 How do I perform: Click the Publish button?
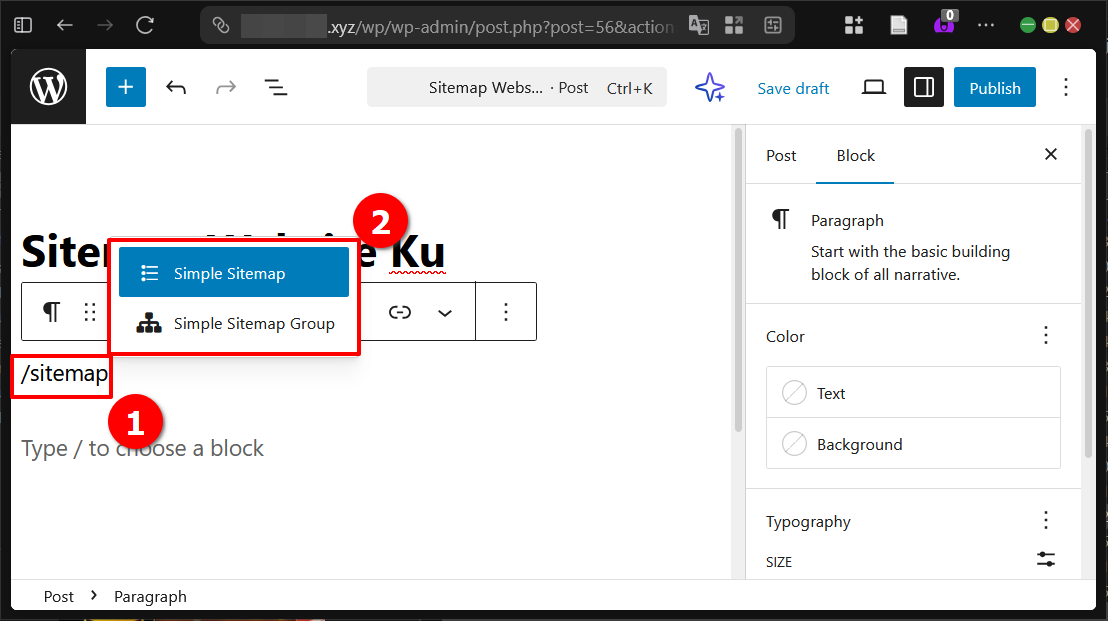pos(994,87)
